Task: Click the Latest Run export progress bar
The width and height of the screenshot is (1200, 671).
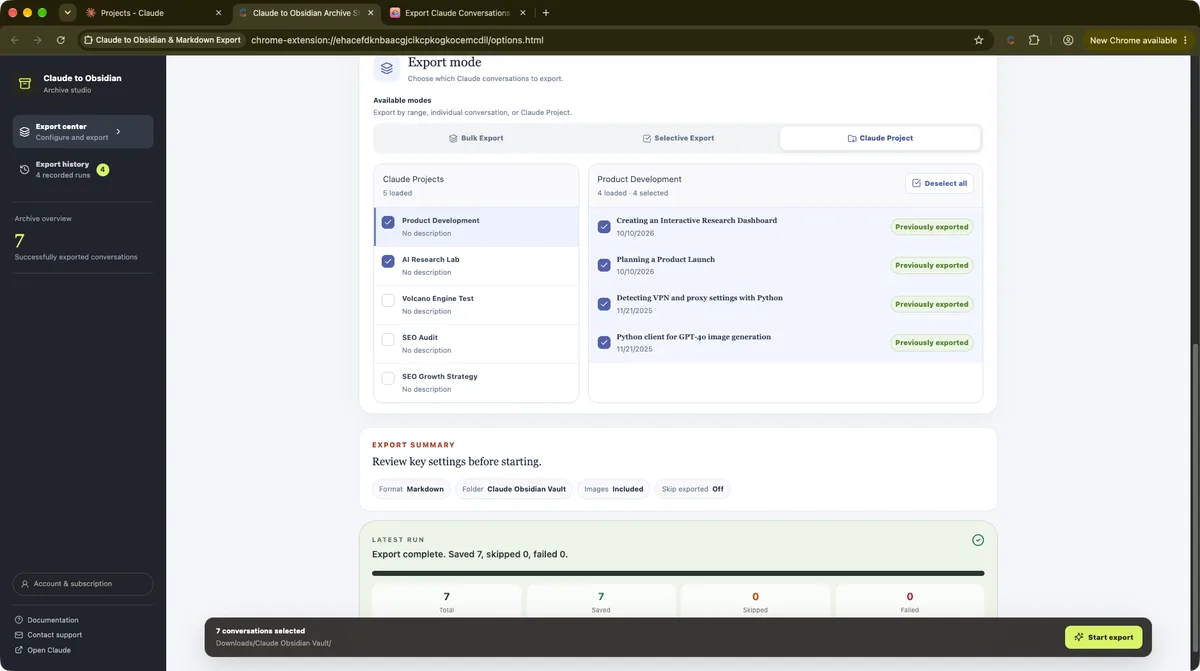Action: click(678, 573)
